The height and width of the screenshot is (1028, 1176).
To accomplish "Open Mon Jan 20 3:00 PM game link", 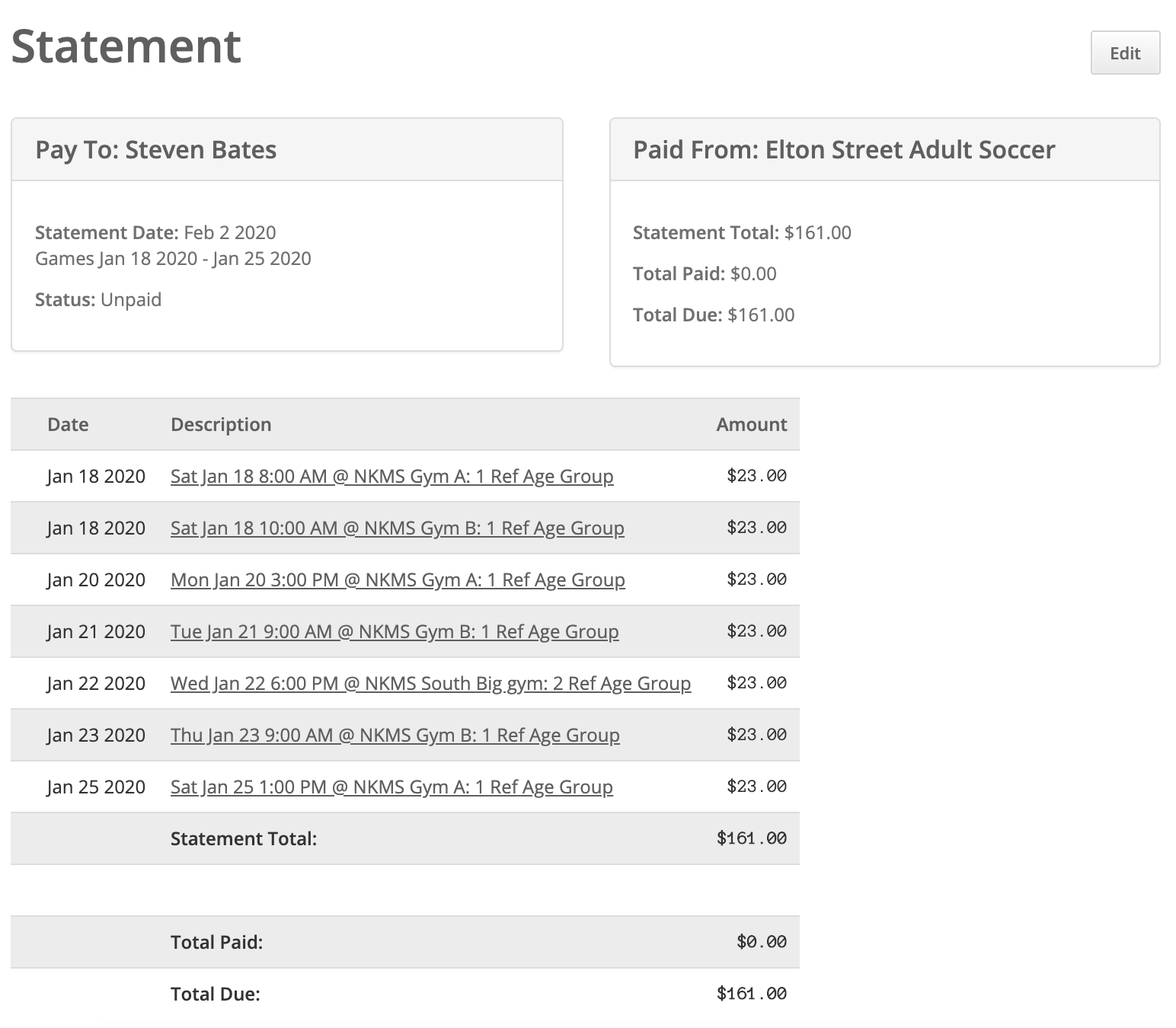I will click(398, 579).
